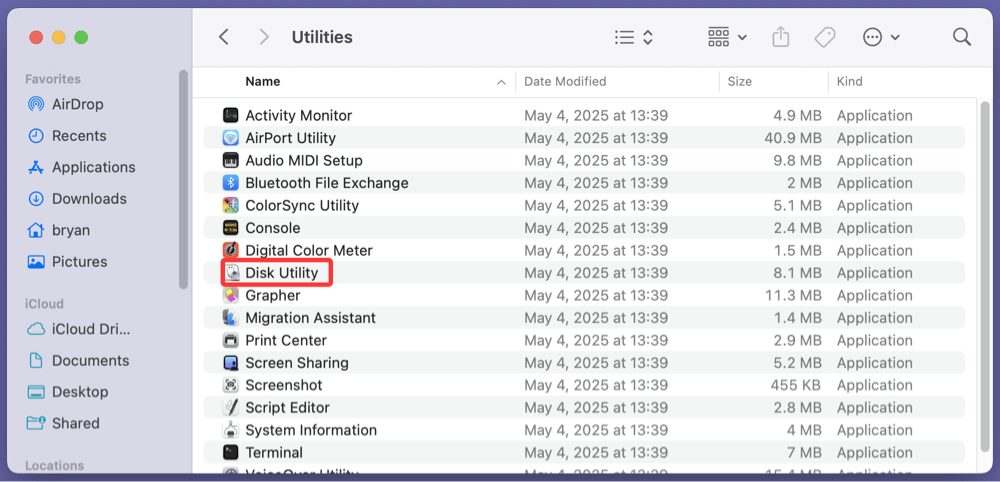Select the Migration Assistant icon
The width and height of the screenshot is (1000, 482).
pyautogui.click(x=230, y=318)
